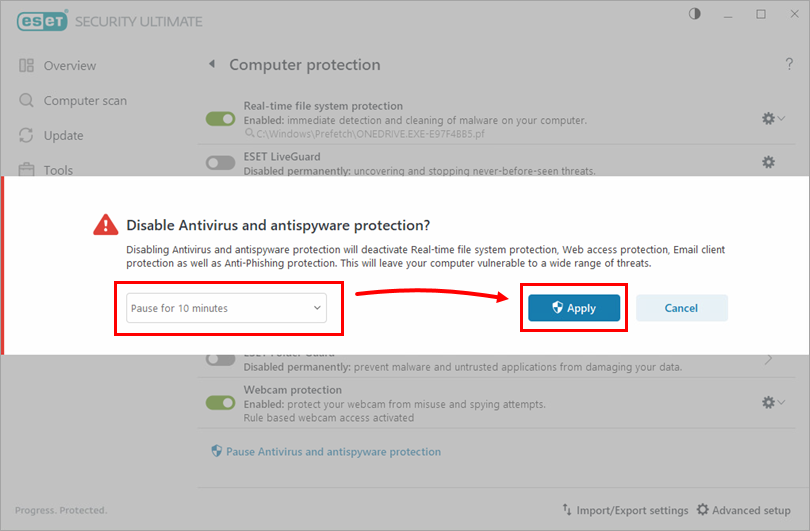Click the Import/Export settings arrows icon
Viewport: 810px width, 531px height.
pyautogui.click(x=567, y=510)
